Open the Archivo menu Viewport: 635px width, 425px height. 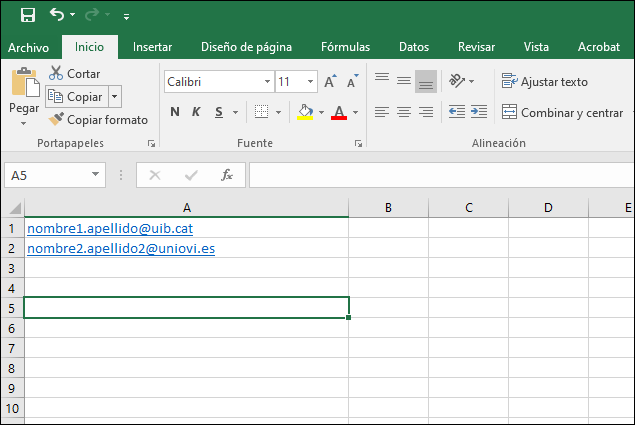[28, 47]
